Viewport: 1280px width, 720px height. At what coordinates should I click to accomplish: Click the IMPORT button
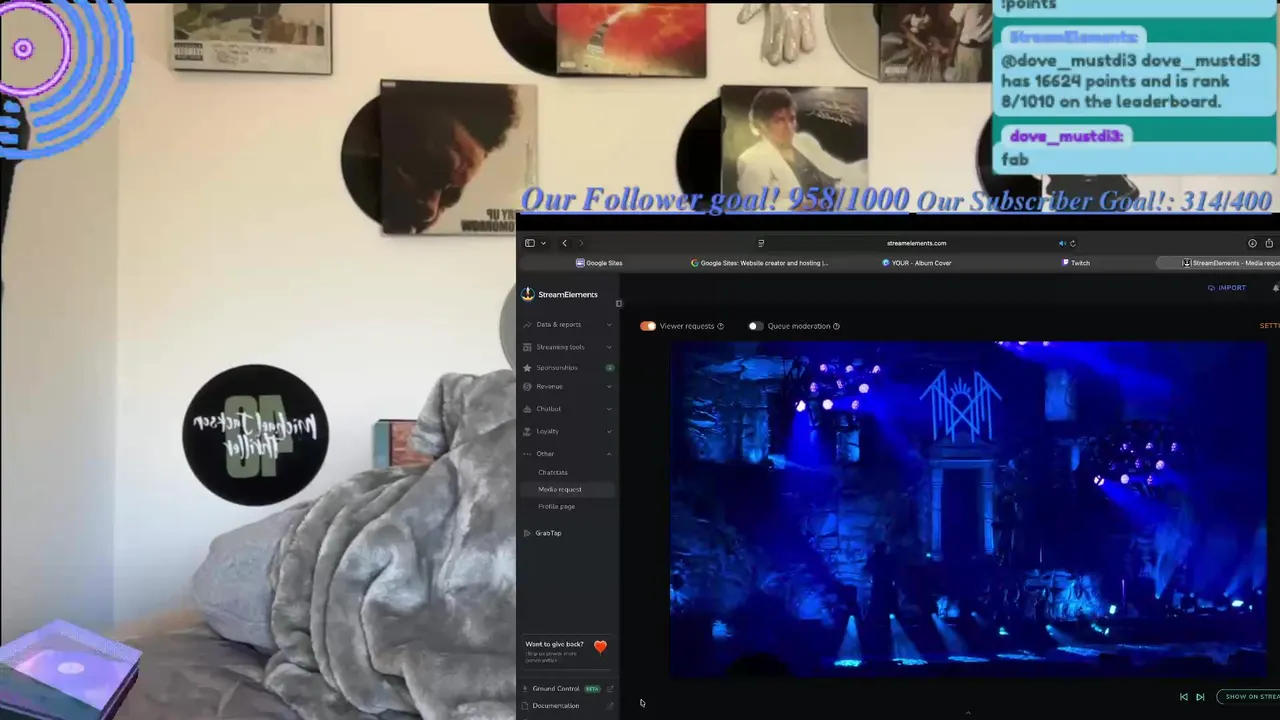pyautogui.click(x=1227, y=288)
